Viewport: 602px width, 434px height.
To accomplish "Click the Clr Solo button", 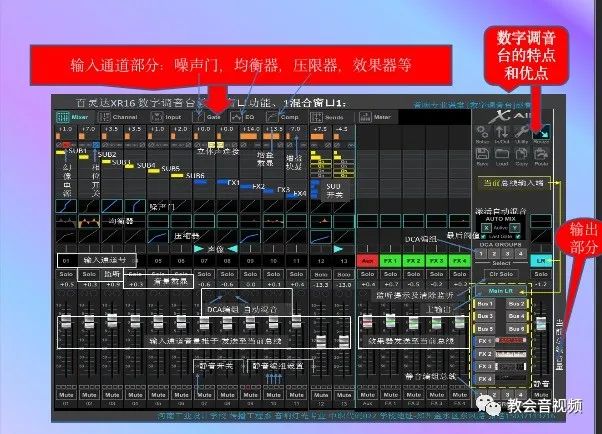I will click(501, 274).
